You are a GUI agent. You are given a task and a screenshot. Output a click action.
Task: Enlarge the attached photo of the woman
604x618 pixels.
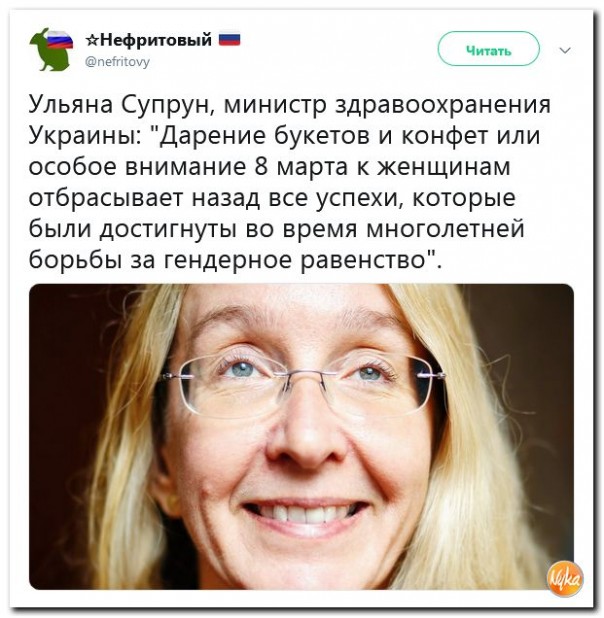coord(301,437)
